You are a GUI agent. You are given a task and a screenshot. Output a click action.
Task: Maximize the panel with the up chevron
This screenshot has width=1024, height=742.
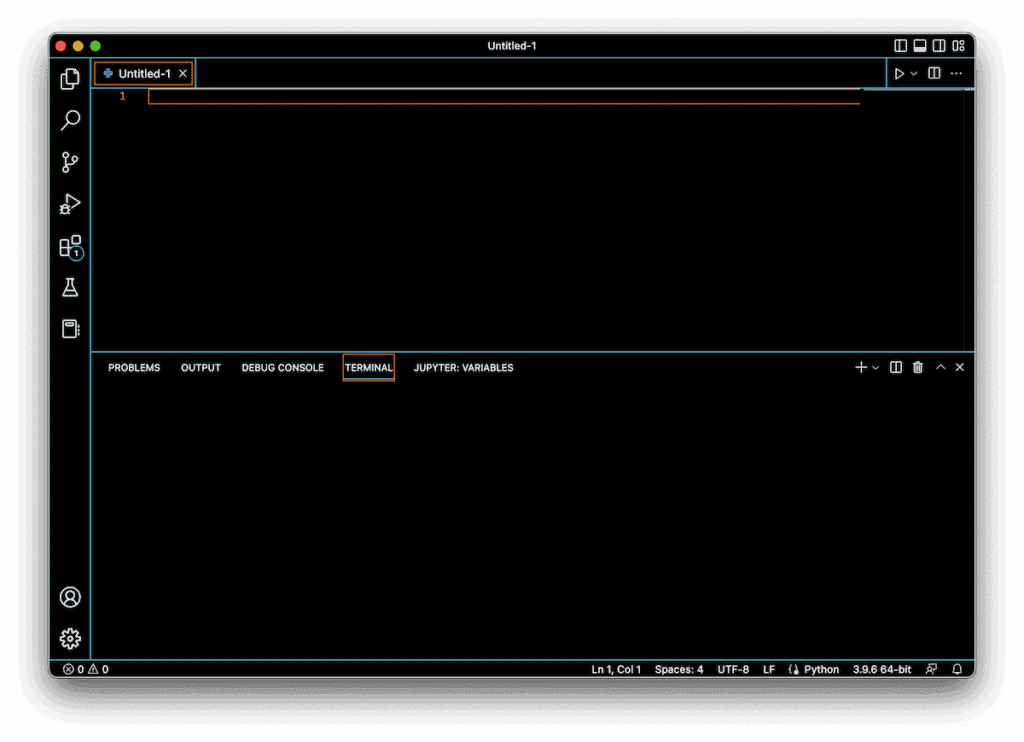(x=940, y=368)
